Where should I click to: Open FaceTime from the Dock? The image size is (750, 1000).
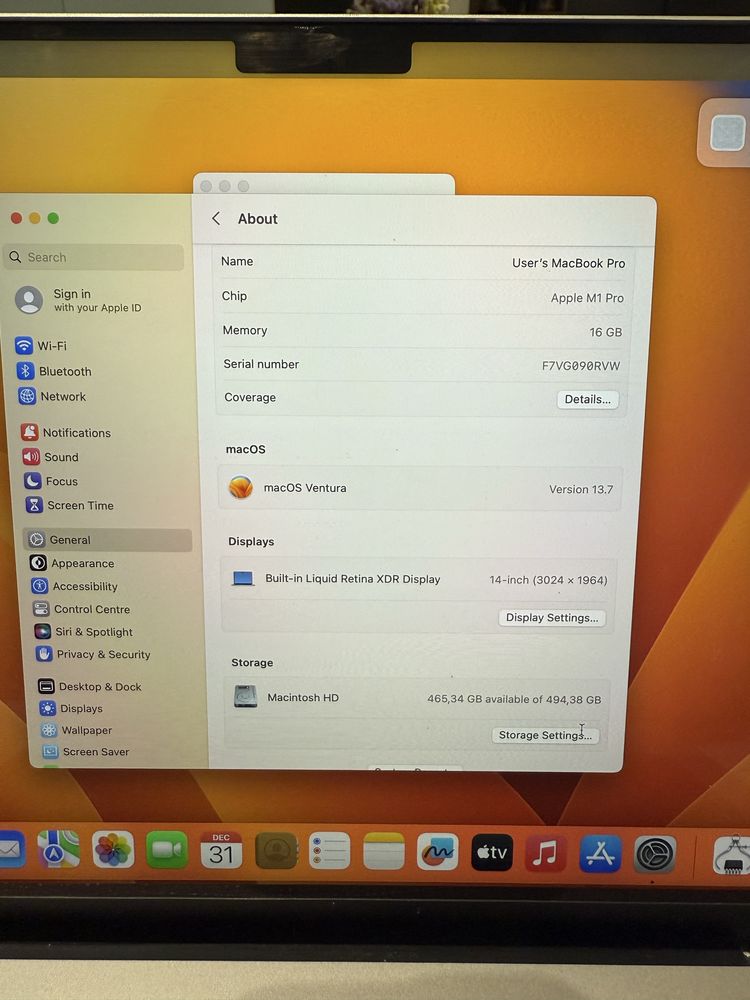click(x=166, y=850)
